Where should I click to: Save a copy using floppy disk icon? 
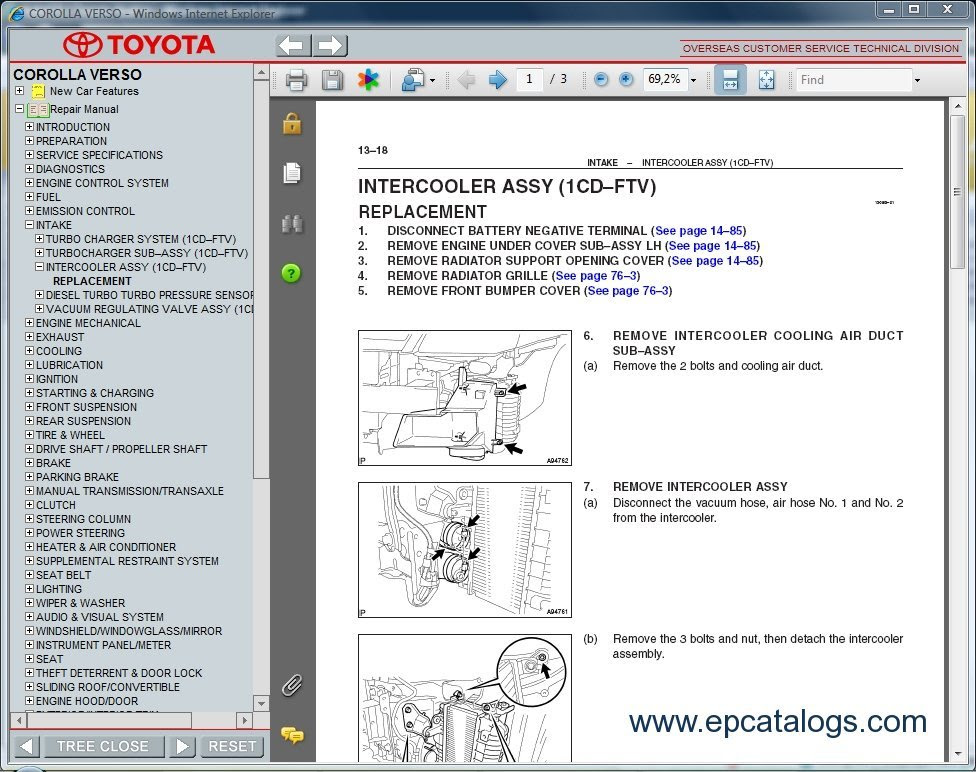(332, 80)
